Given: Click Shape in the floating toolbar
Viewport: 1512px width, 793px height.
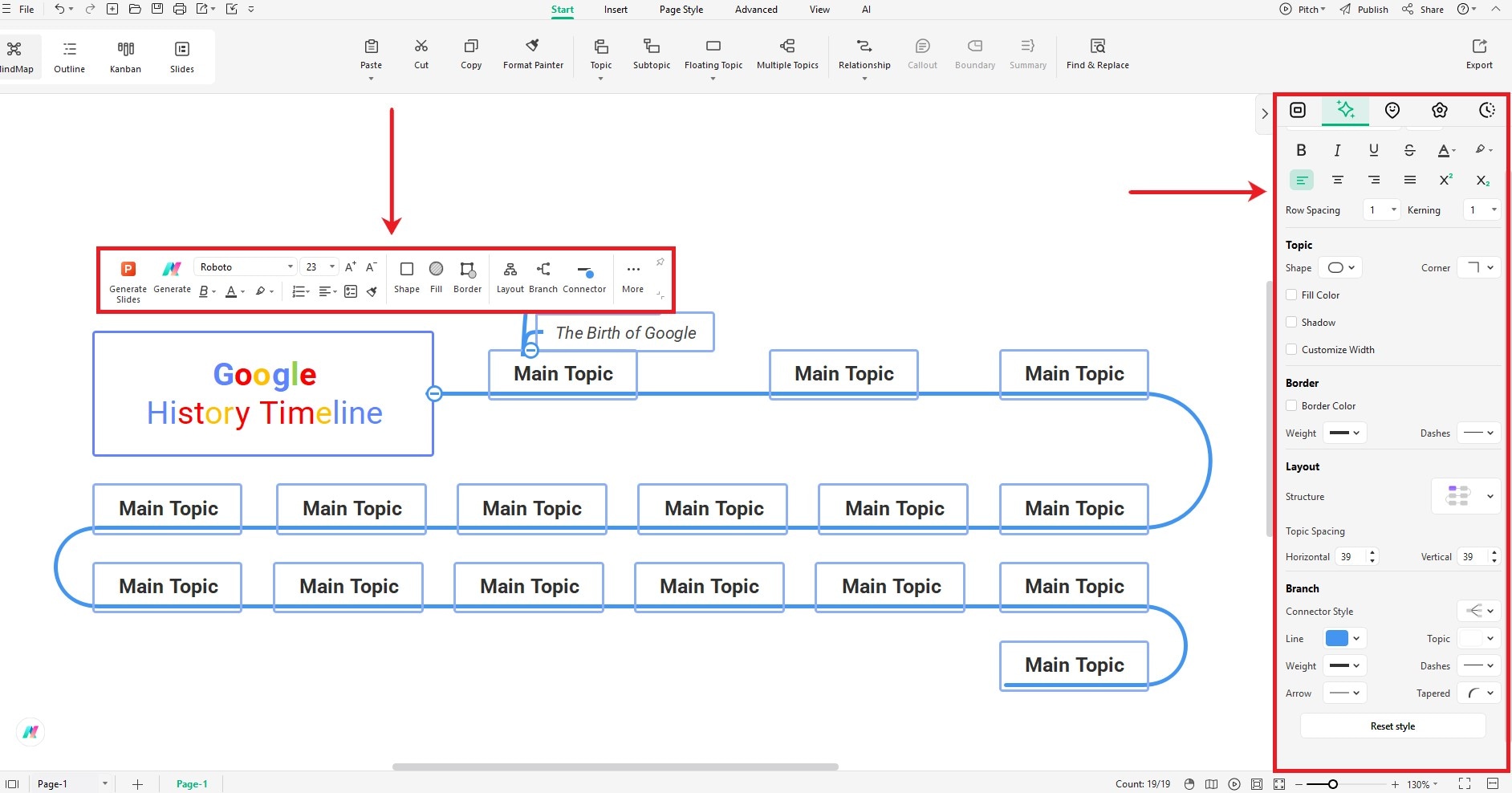Looking at the screenshot, I should [x=407, y=278].
